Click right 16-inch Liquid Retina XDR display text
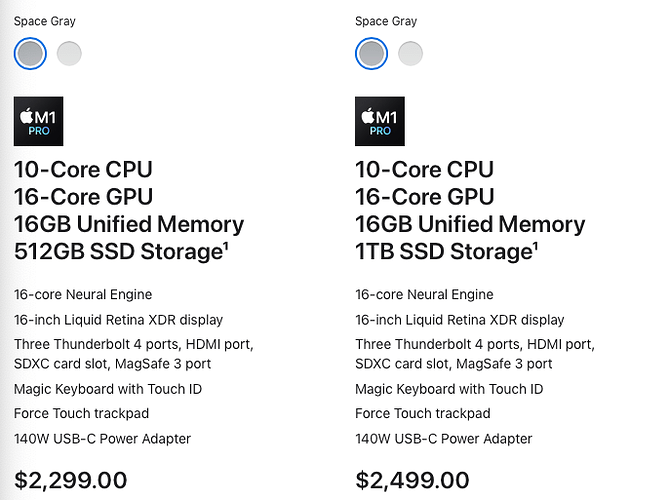The height and width of the screenshot is (500, 668). (x=460, y=320)
